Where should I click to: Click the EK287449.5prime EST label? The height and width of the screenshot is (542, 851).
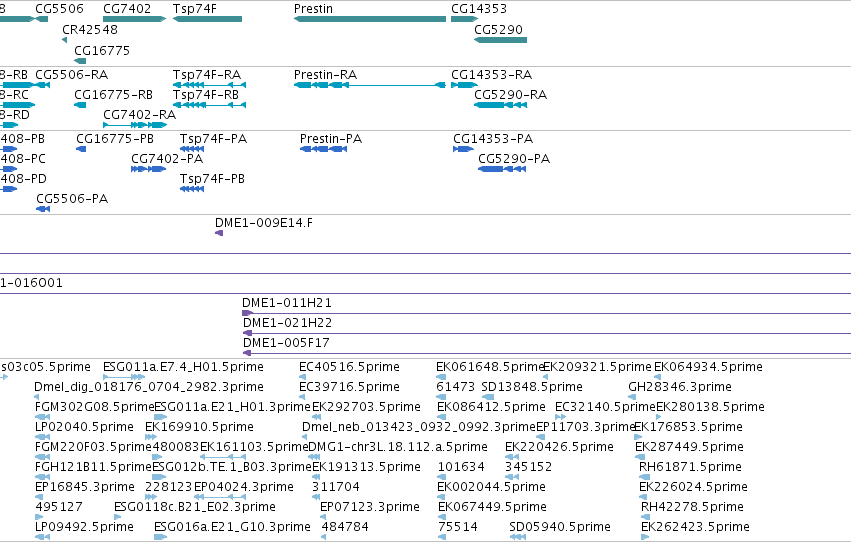689,447
